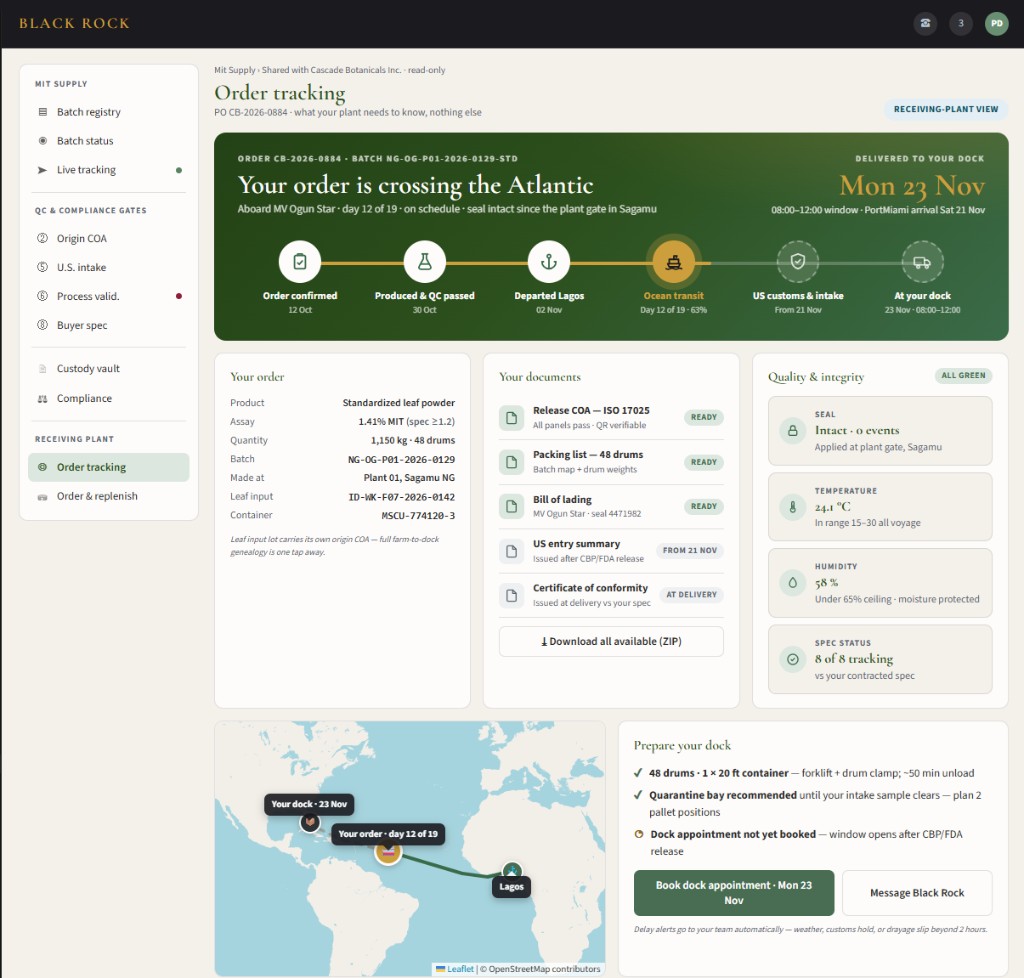Click the container number MSCU-774120-3
Screen dimensions: 1024x978
(x=418, y=515)
